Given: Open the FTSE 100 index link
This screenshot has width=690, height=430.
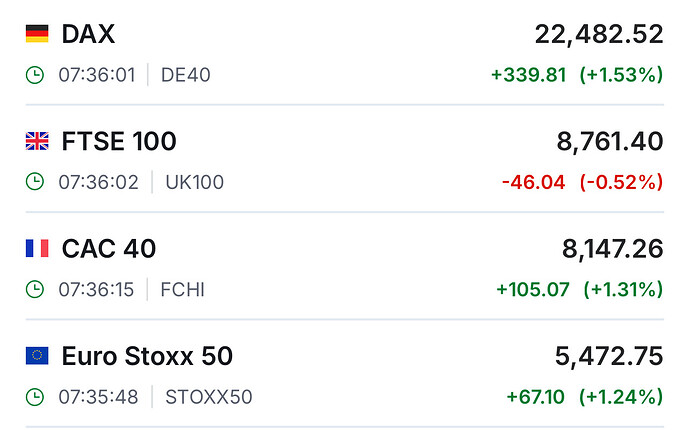Looking at the screenshot, I should click(119, 142).
